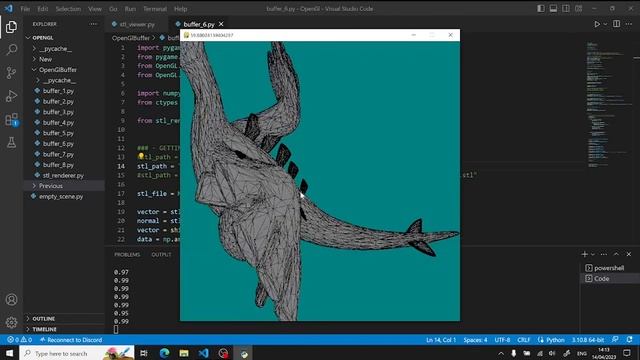Open the Help menu
The image size is (640, 360).
point(180,9)
